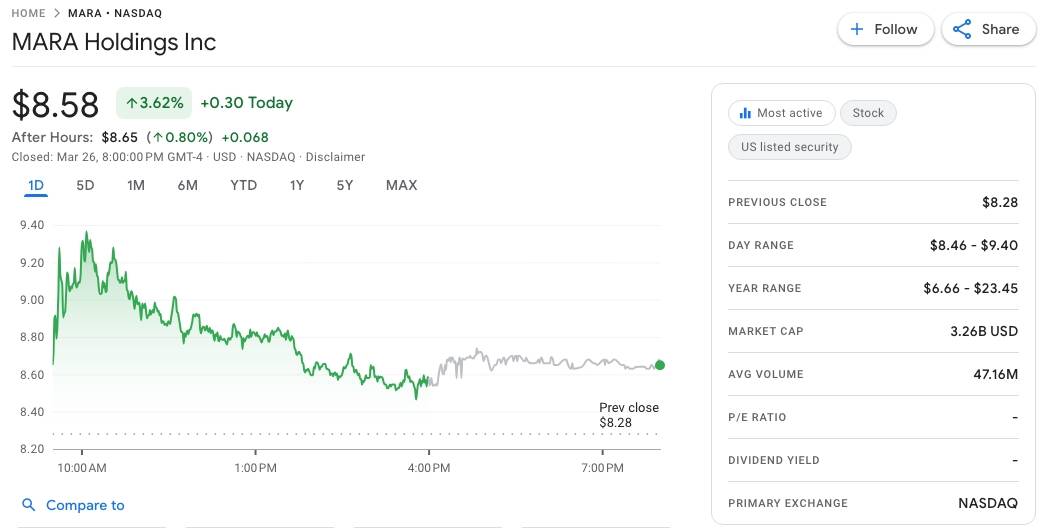This screenshot has width=1048, height=528.
Task: Switch to the MAX chart range
Action: (401, 185)
